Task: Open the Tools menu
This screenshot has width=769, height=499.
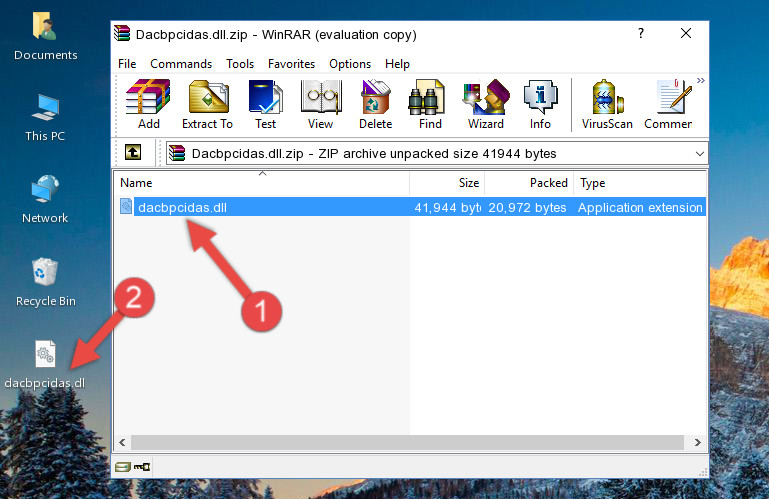Action: [x=240, y=64]
